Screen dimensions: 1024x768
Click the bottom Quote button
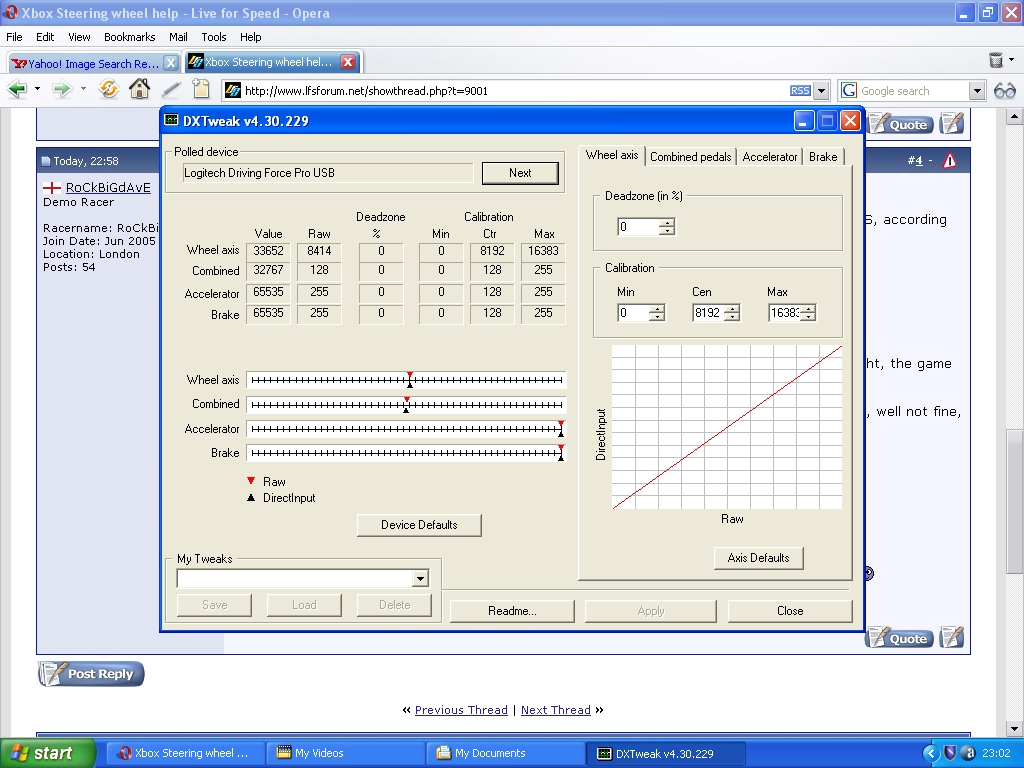pyautogui.click(x=900, y=638)
